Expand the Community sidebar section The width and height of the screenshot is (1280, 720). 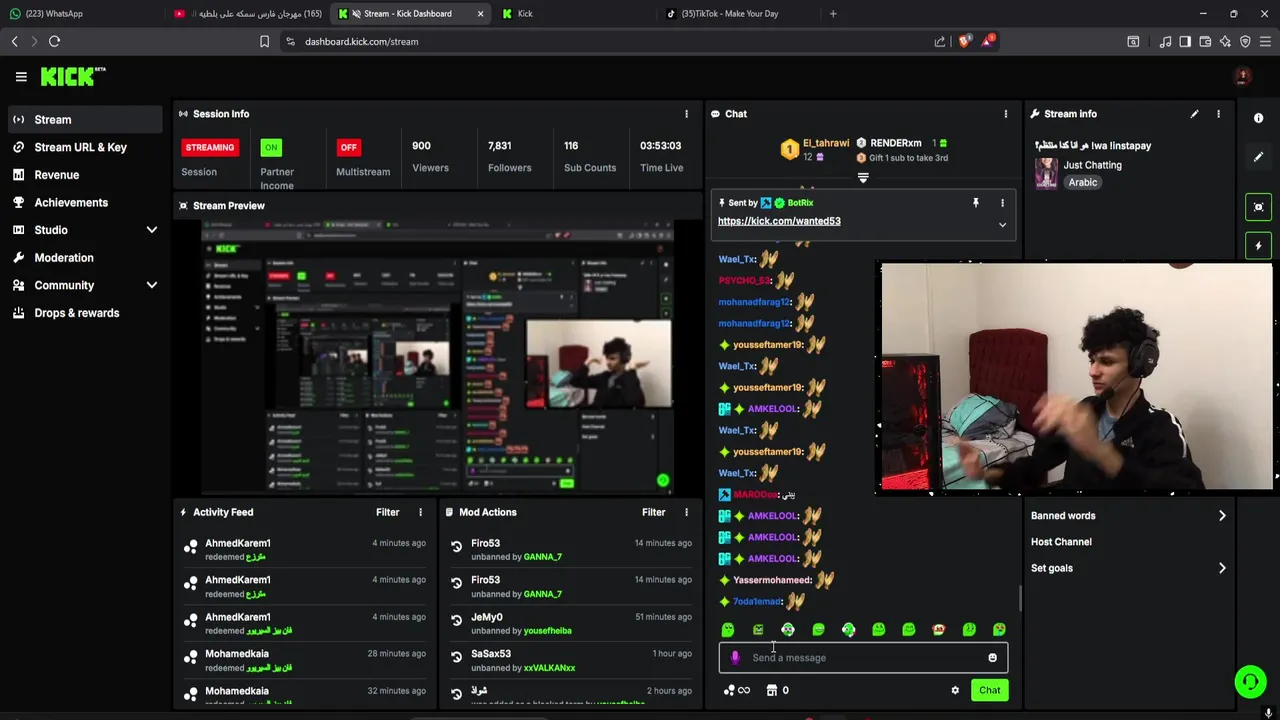(152, 285)
